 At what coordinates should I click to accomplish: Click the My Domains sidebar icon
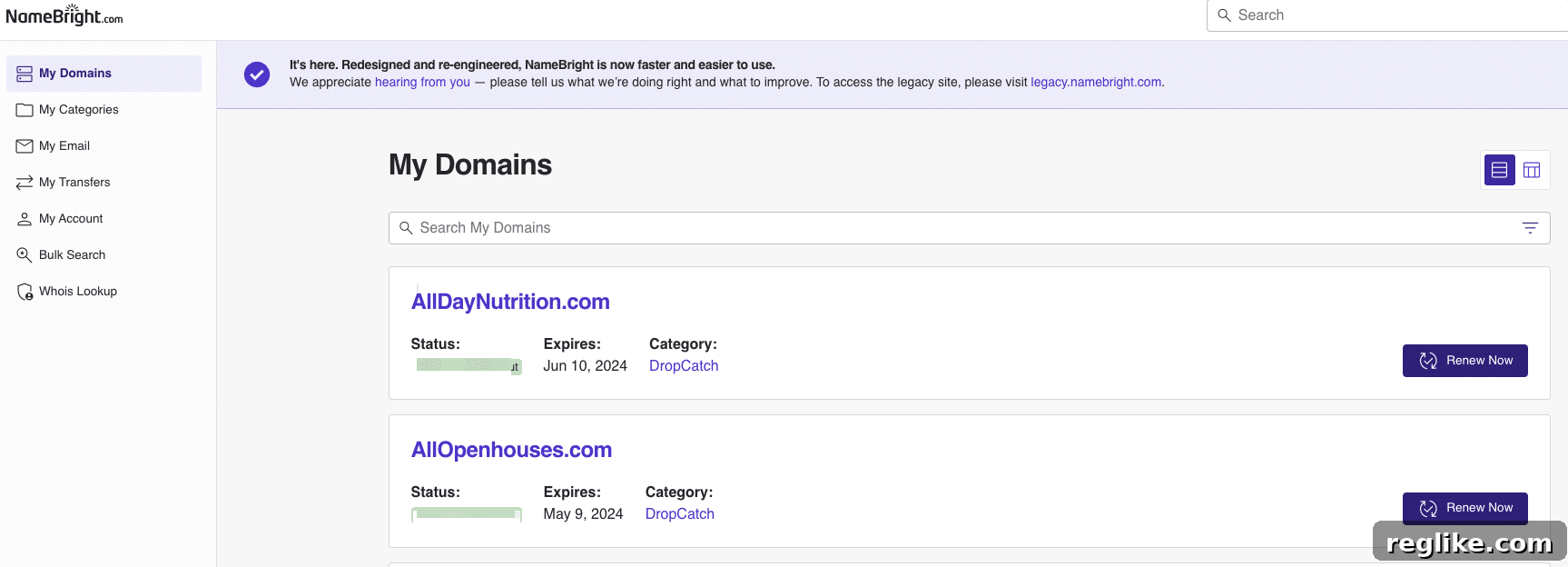coord(25,74)
